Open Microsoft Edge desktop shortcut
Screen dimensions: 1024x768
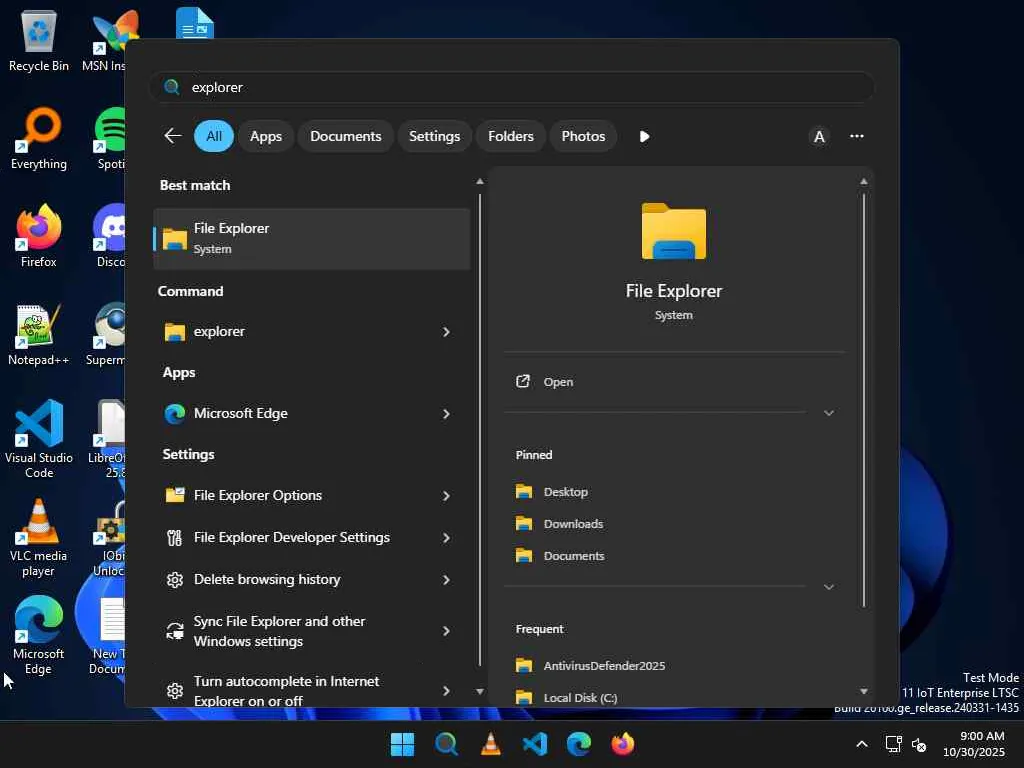[x=39, y=635]
